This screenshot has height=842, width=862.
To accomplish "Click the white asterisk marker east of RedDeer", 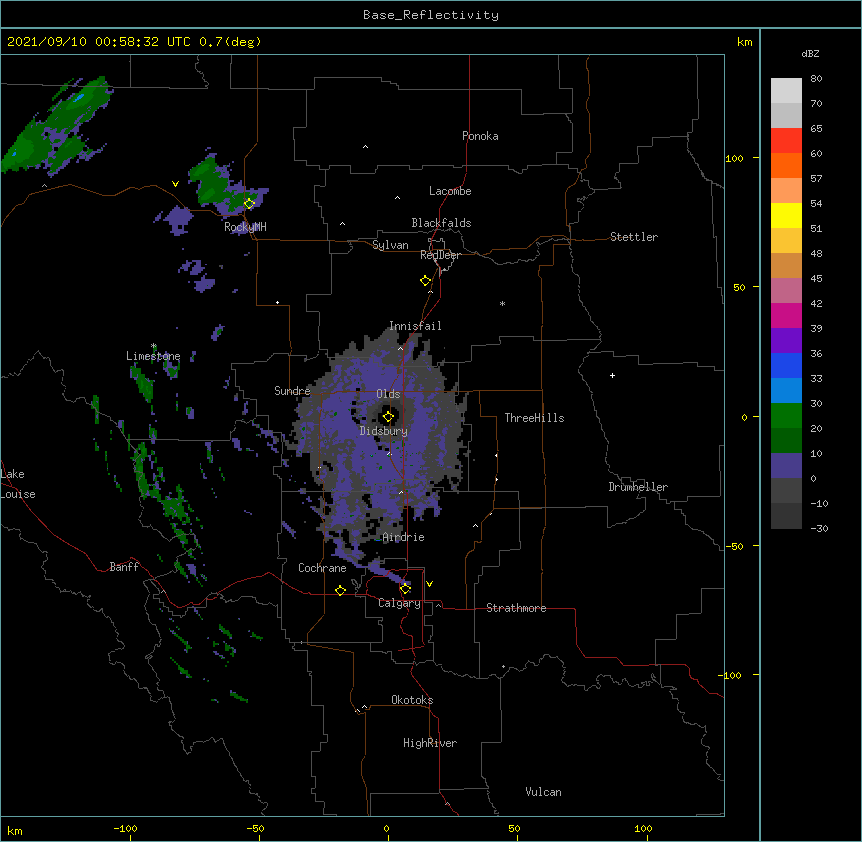I will pyautogui.click(x=502, y=304).
